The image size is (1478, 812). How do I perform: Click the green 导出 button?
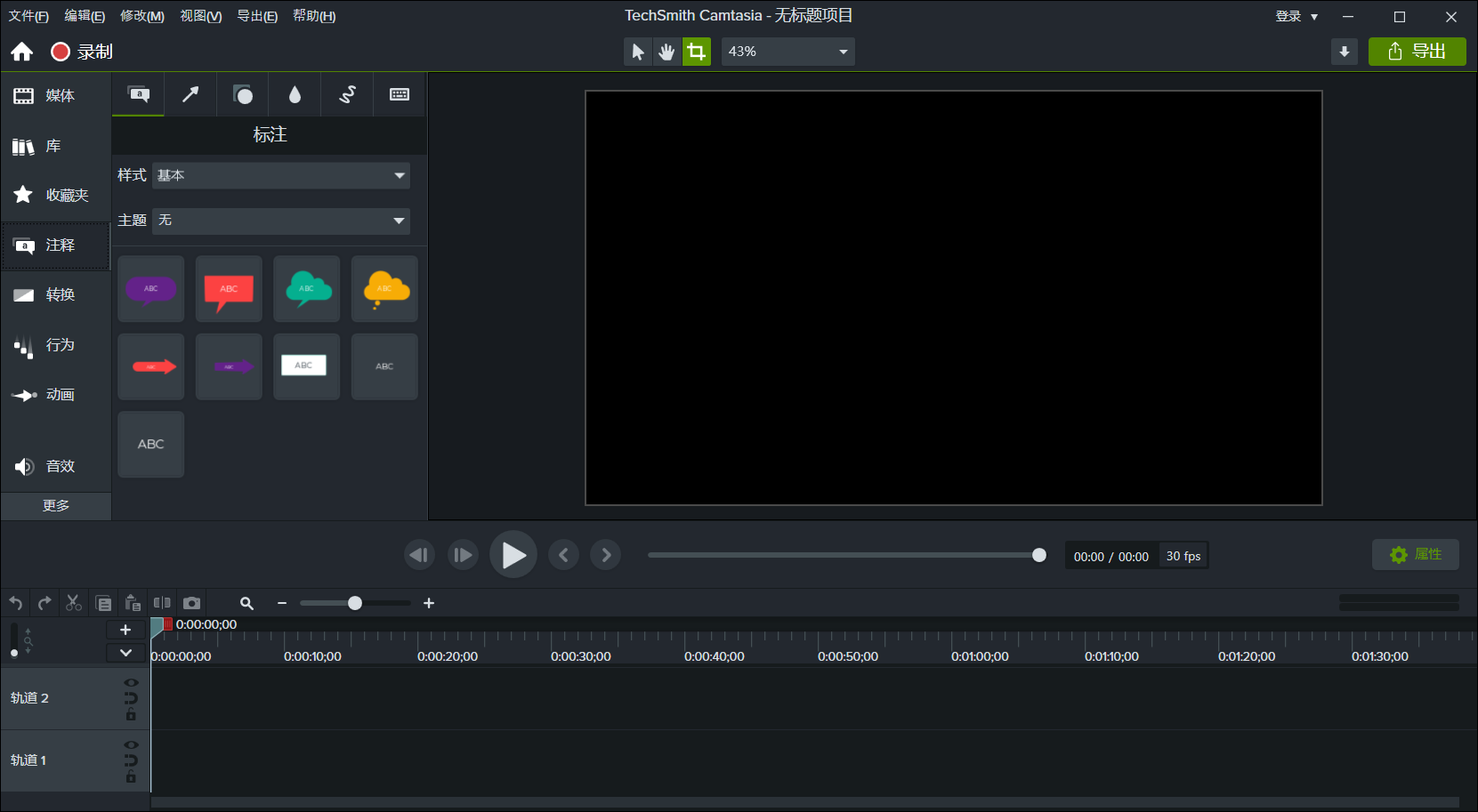[x=1417, y=51]
